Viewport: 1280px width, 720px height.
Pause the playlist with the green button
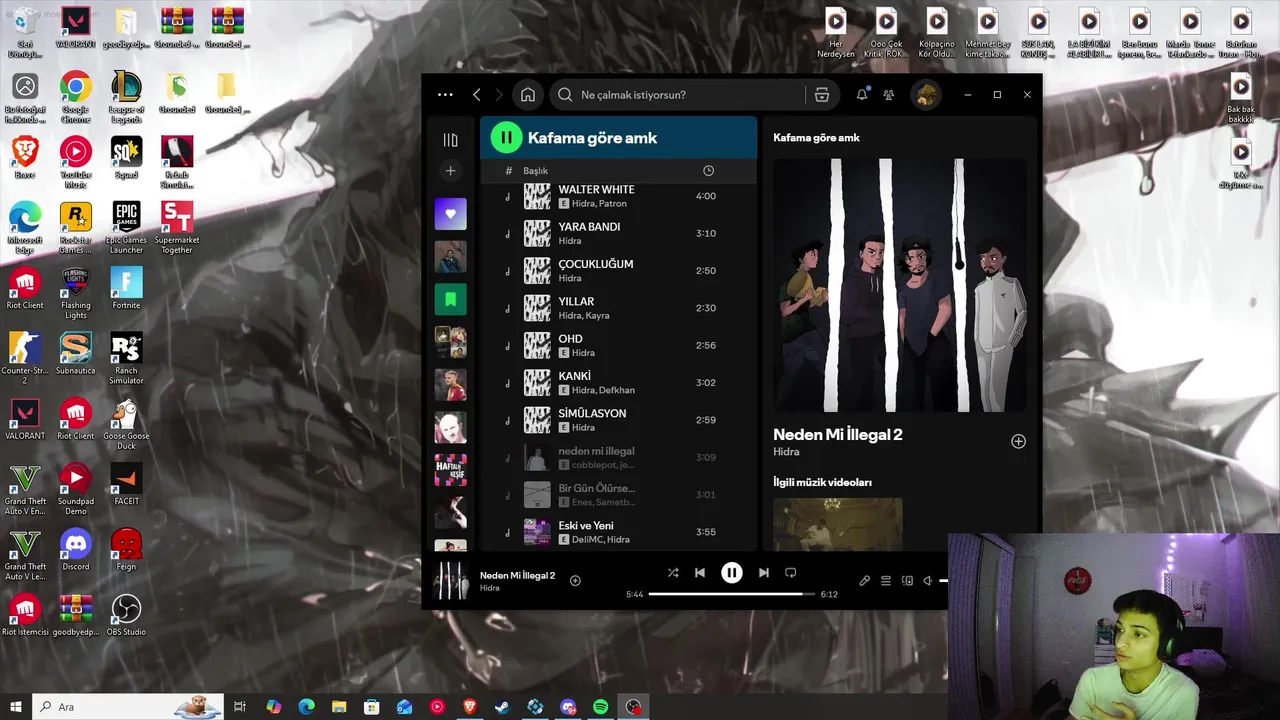pyautogui.click(x=506, y=137)
